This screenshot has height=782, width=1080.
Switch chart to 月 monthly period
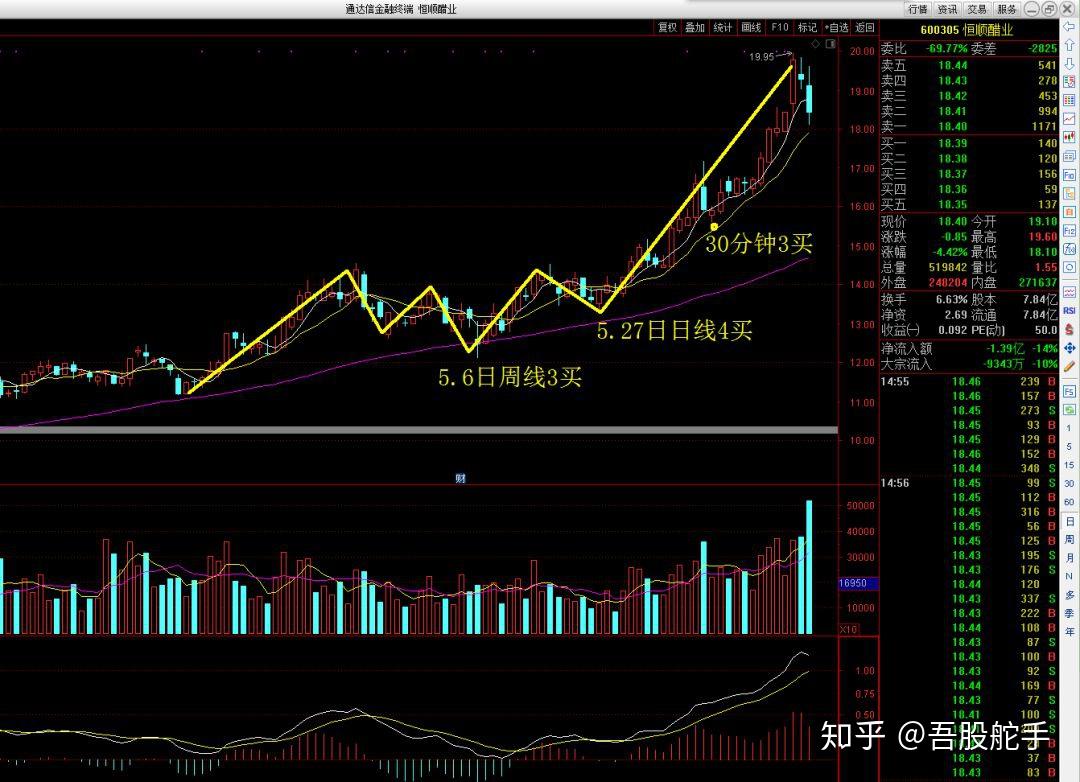(1069, 557)
